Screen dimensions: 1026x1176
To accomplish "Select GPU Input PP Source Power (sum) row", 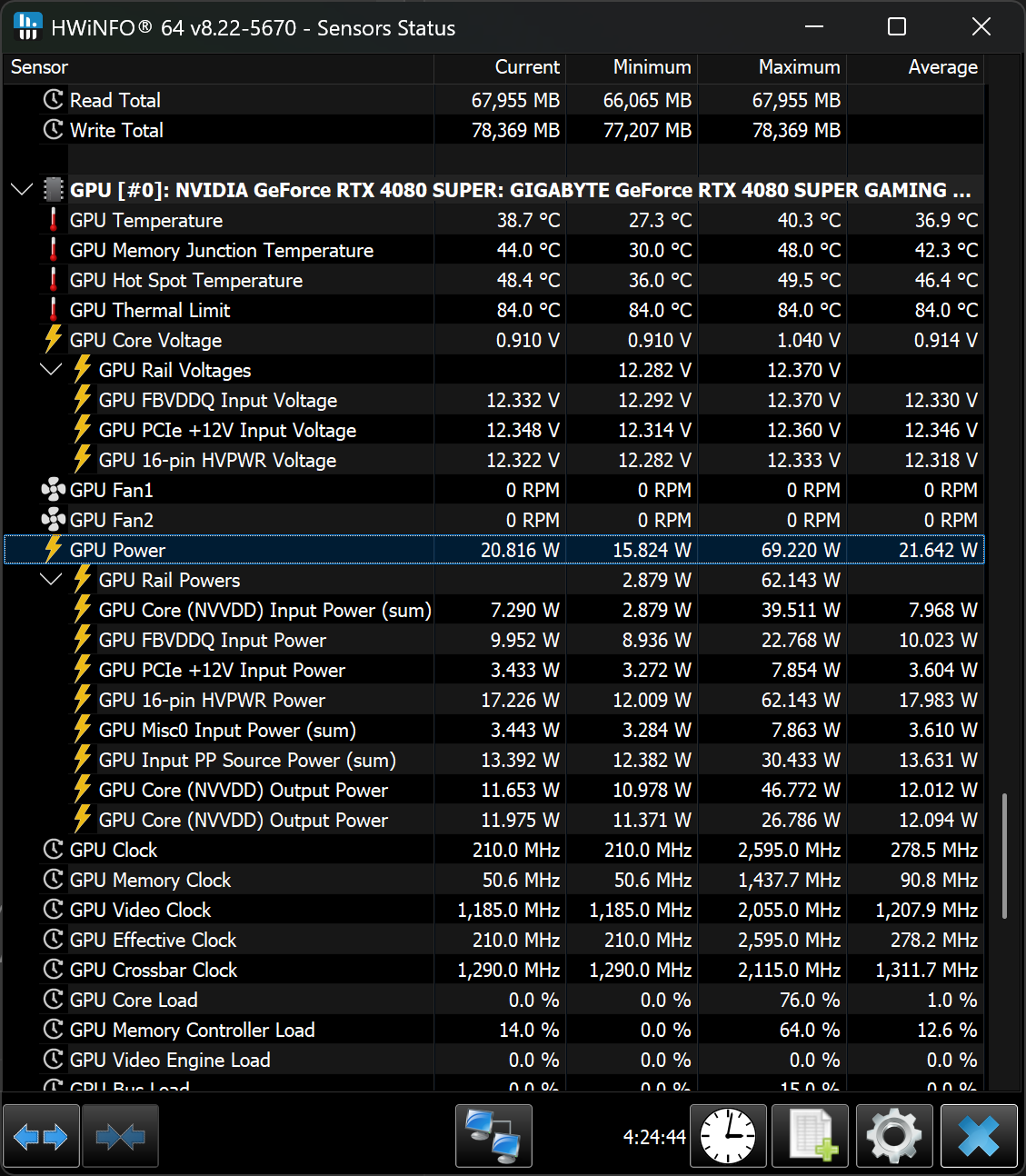I will [x=493, y=760].
